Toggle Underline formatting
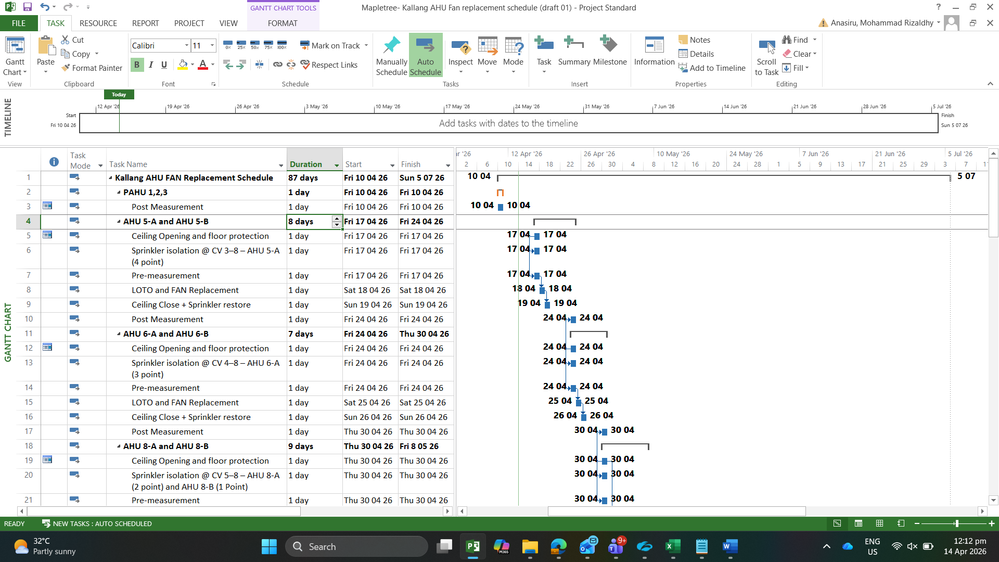The image size is (999, 562). click(164, 64)
